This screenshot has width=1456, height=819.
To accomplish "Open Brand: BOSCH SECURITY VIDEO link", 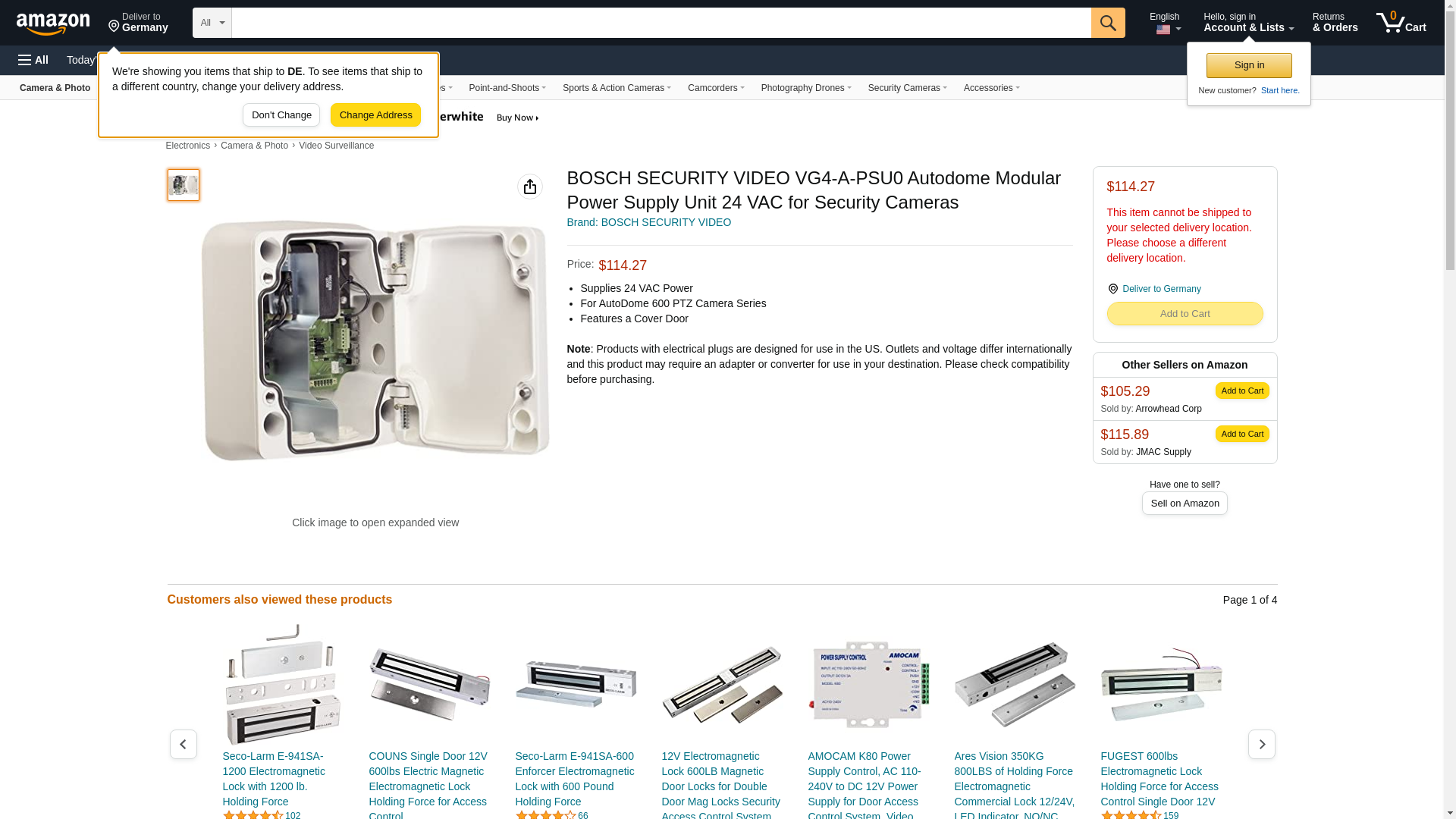I will (648, 222).
